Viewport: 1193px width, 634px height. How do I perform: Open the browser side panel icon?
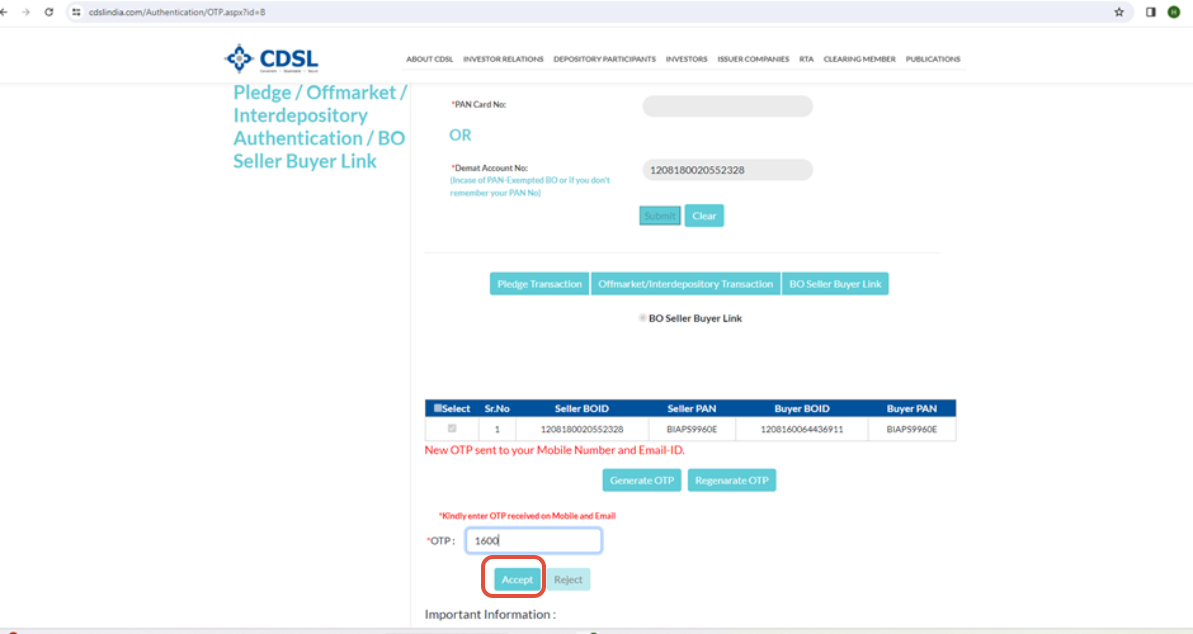pyautogui.click(x=1150, y=12)
